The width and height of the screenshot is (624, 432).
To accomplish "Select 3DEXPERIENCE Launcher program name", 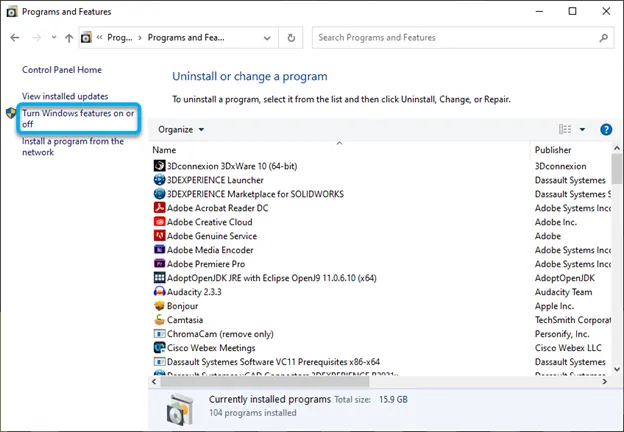I will 215,180.
